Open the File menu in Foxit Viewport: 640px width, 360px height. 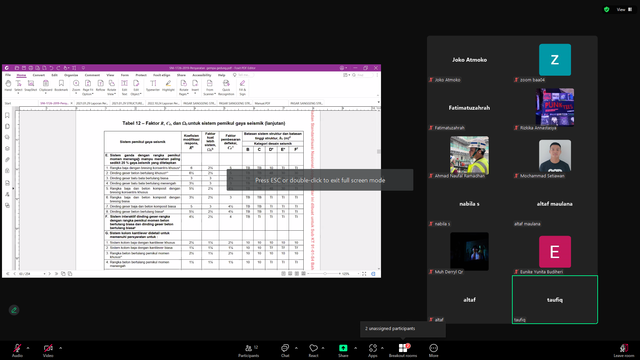(8, 75)
